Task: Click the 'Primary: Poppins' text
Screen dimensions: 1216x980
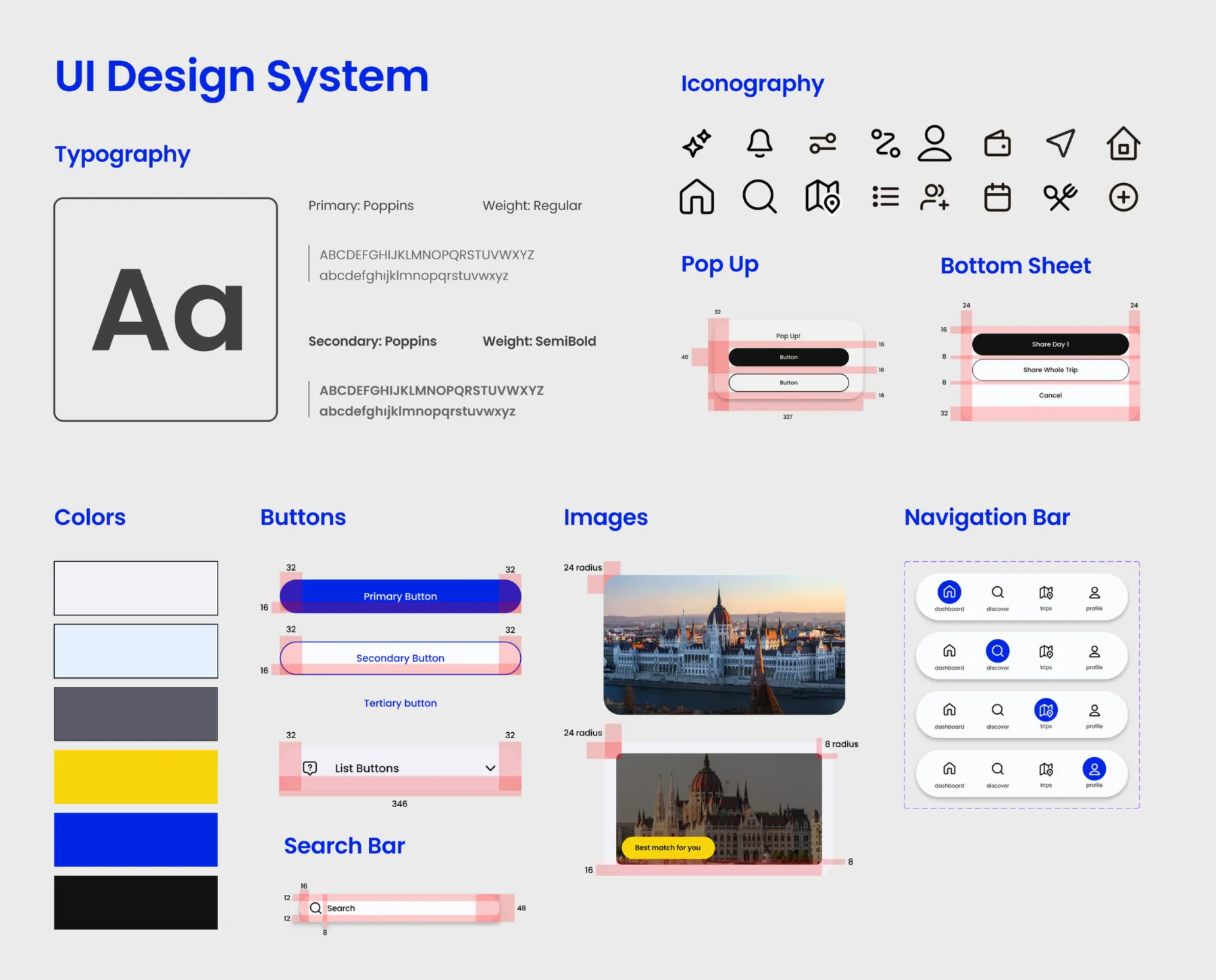Action: point(361,205)
